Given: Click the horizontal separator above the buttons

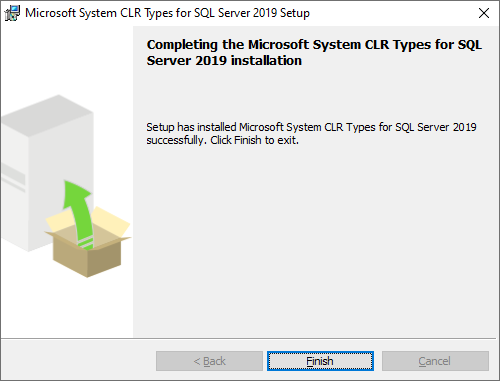Looking at the screenshot, I should click(248, 339).
